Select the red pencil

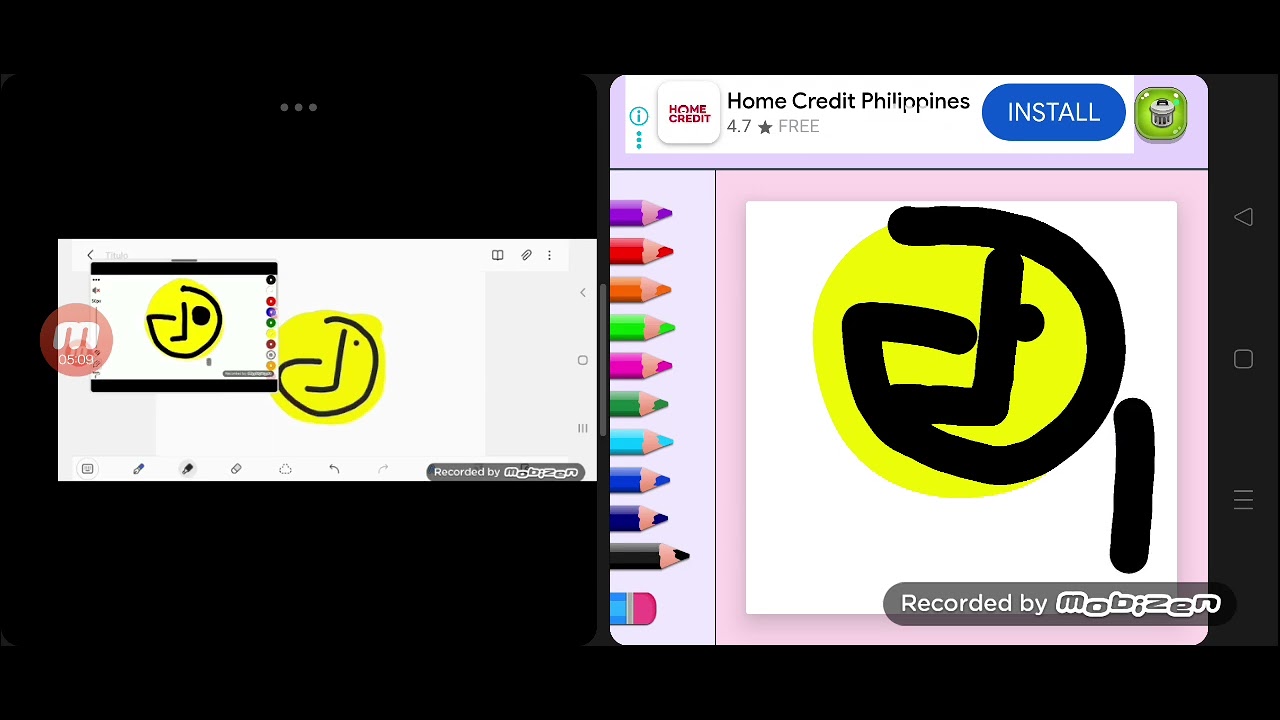pyautogui.click(x=641, y=251)
